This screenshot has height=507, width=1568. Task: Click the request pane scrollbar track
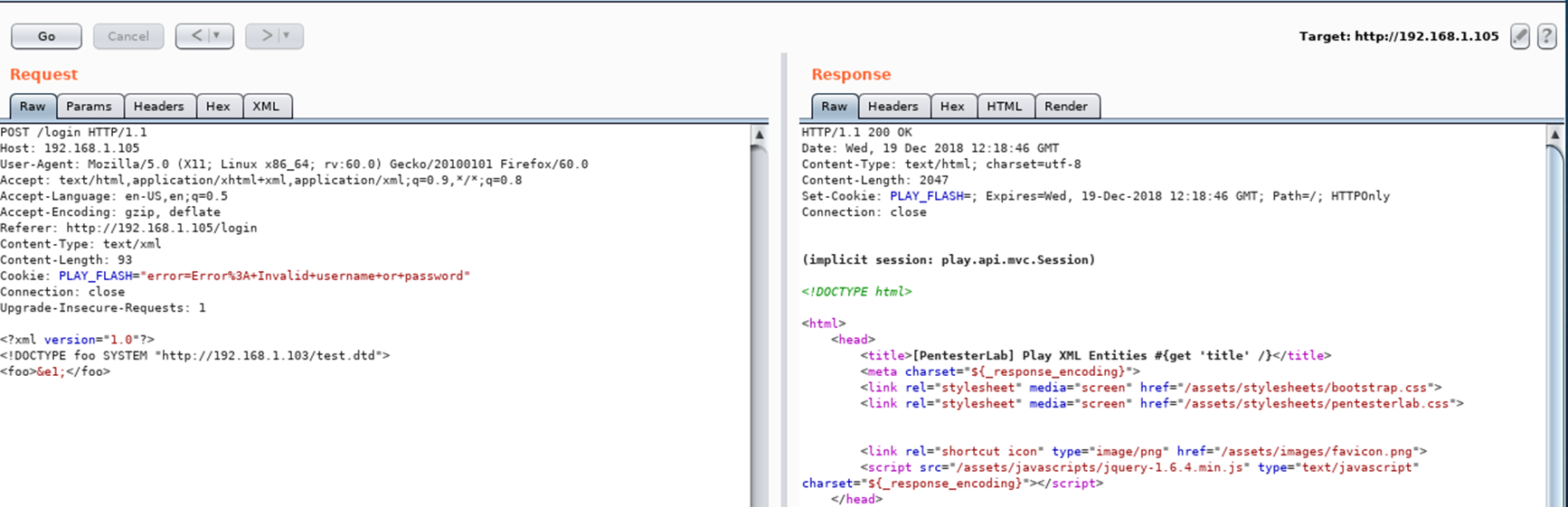point(760,325)
